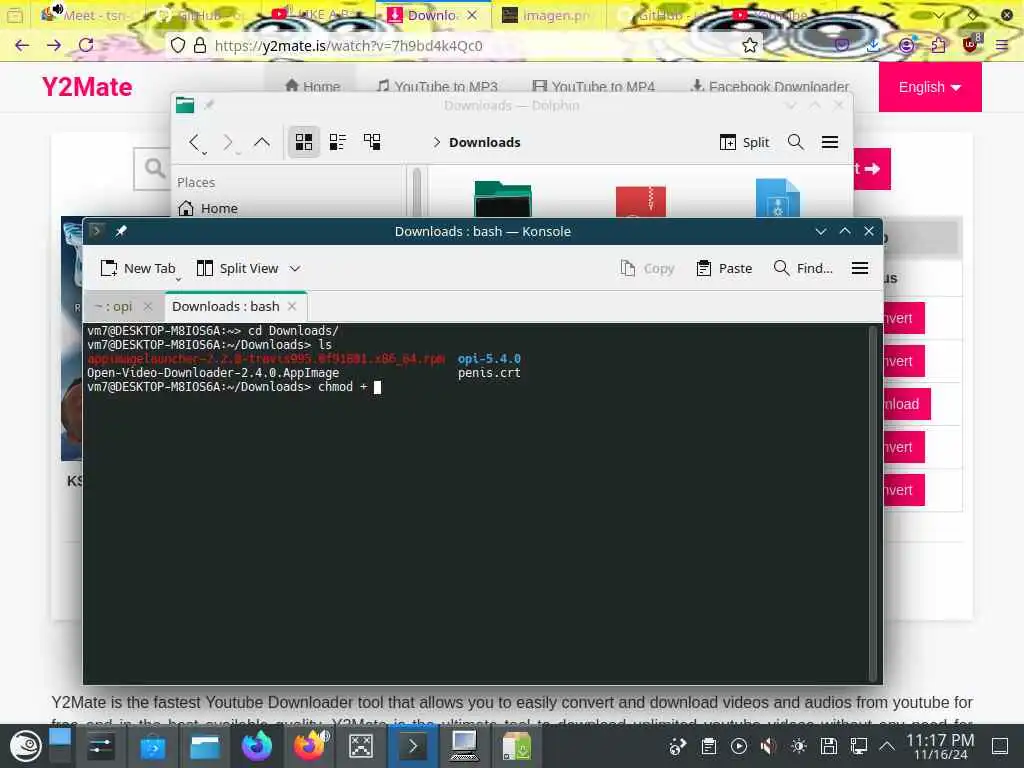1024x768 pixels.
Task: Click volume icon in system tray
Action: coord(769,746)
